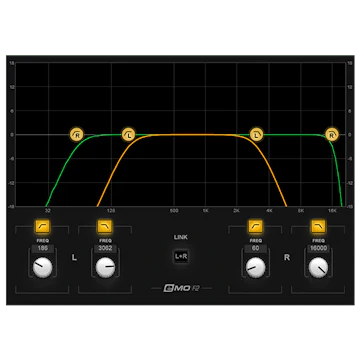Screen dimensions: 360x360
Task: Click the R low-pass FREQ knob
Action: click(x=318, y=267)
